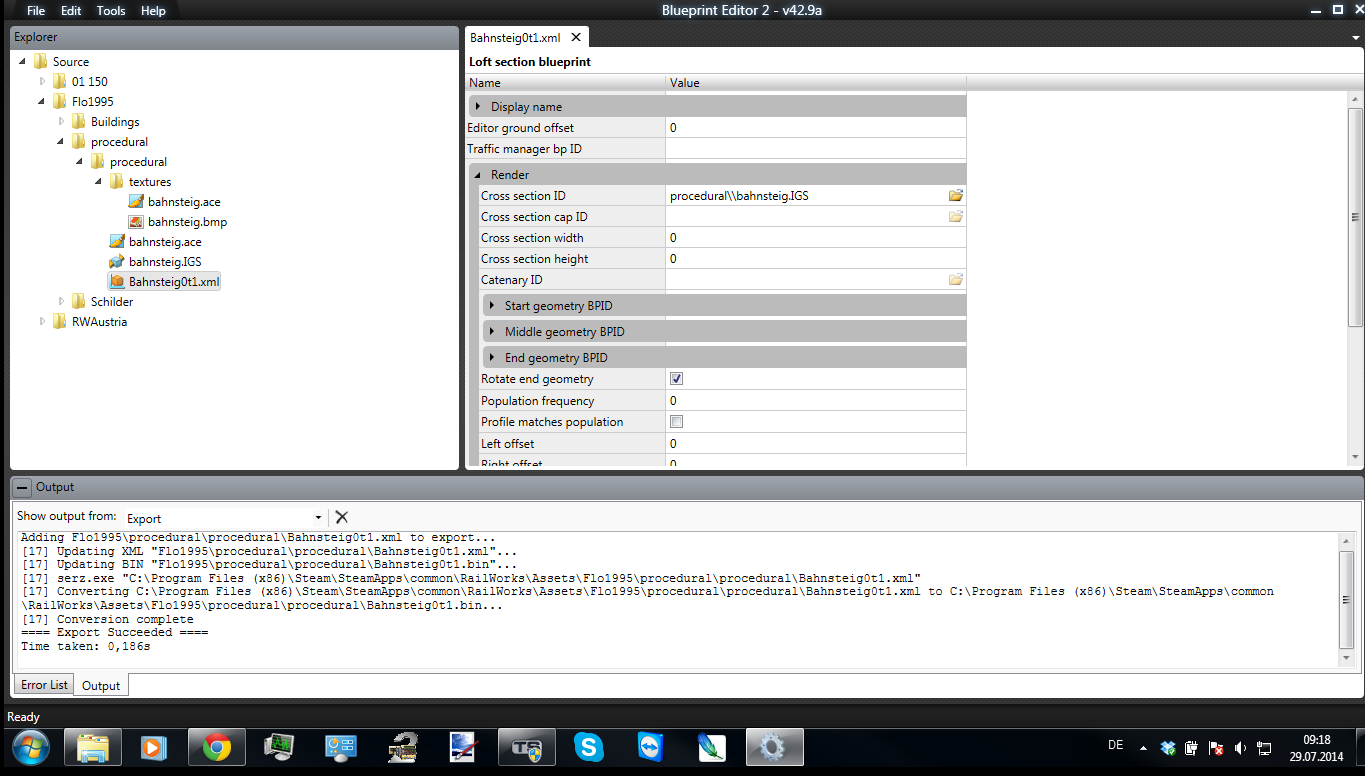Screen dimensions: 1365x776
Task: Click the Cross section ID path field
Action: [807, 196]
